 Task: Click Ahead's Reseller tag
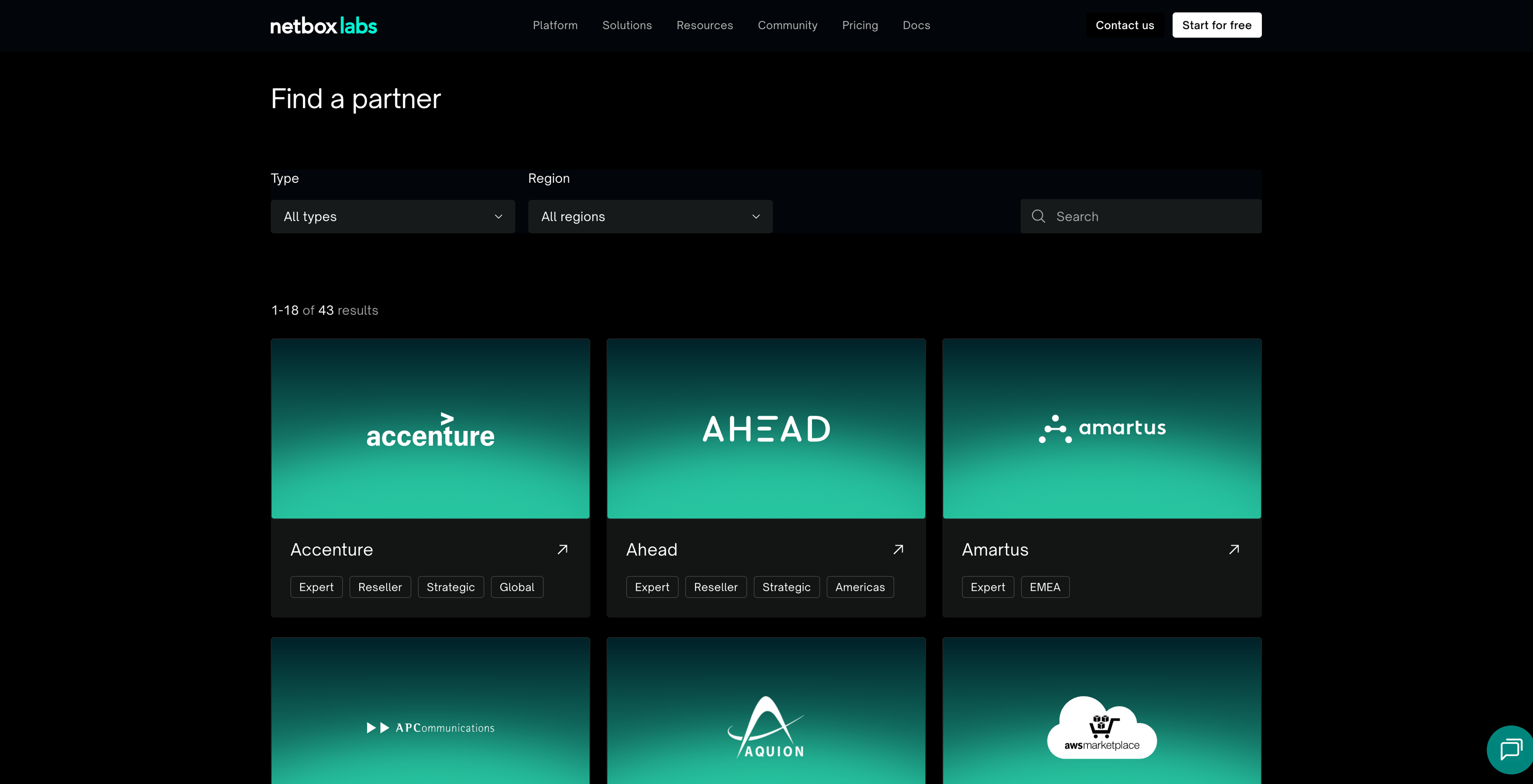[x=715, y=587]
